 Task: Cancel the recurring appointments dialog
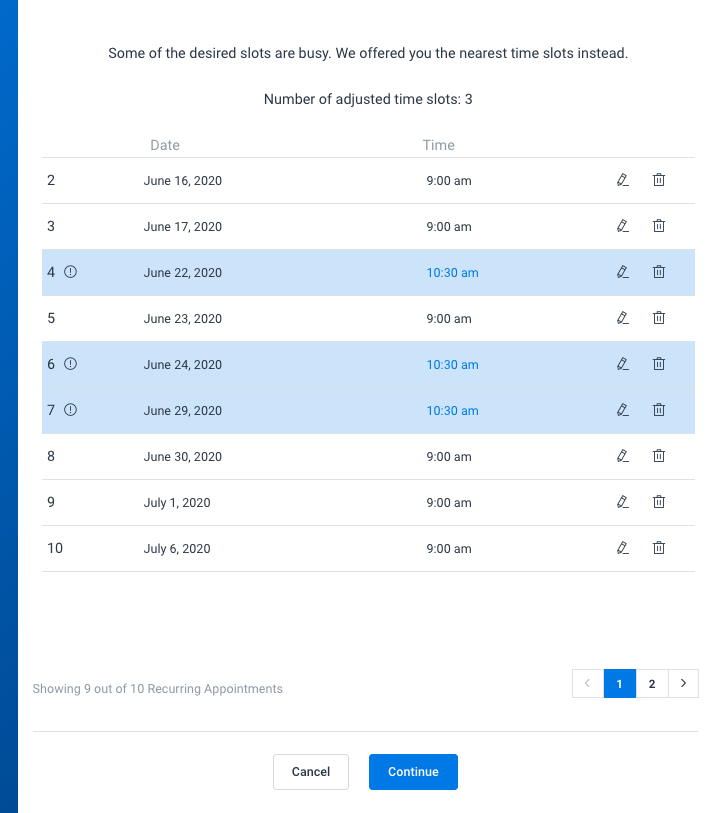(310, 771)
